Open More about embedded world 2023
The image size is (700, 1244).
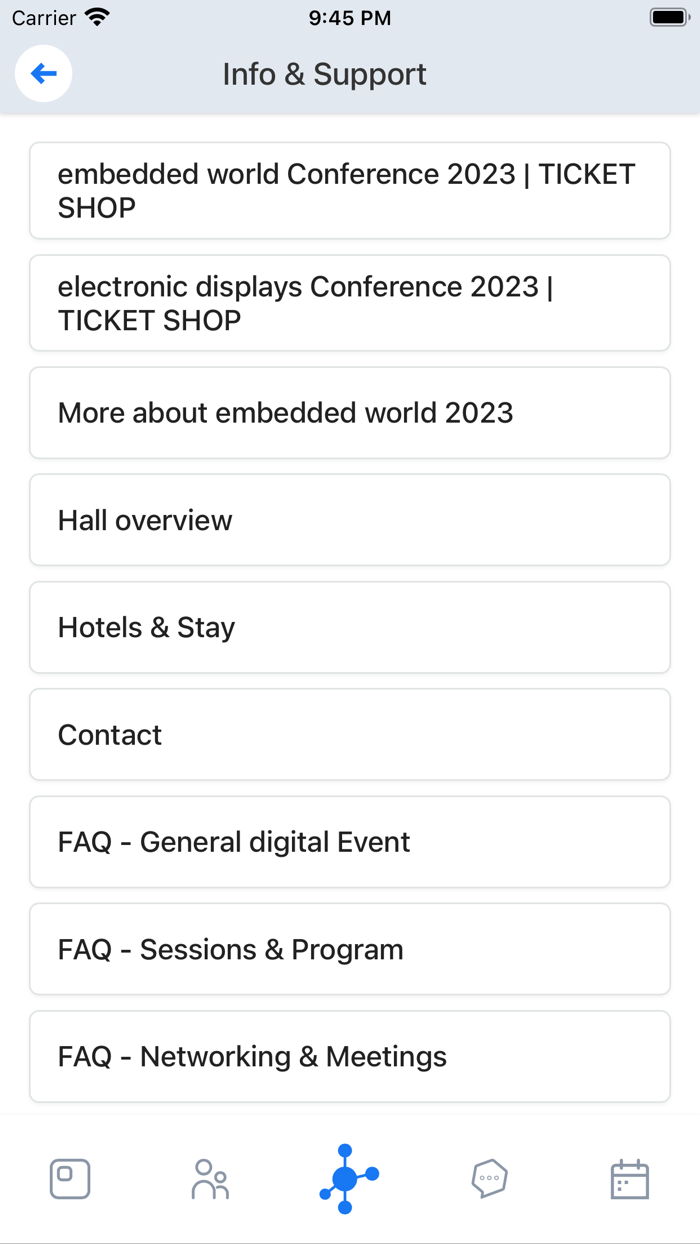pos(349,413)
